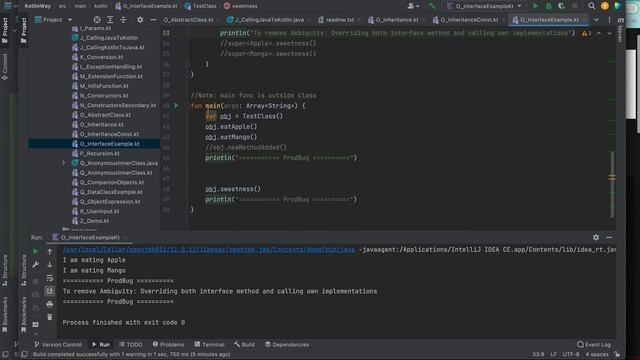Minimize the Run tool window

click(609, 237)
